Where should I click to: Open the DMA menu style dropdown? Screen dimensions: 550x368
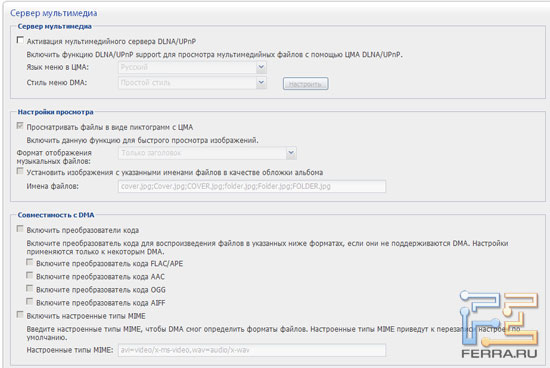tap(192, 83)
